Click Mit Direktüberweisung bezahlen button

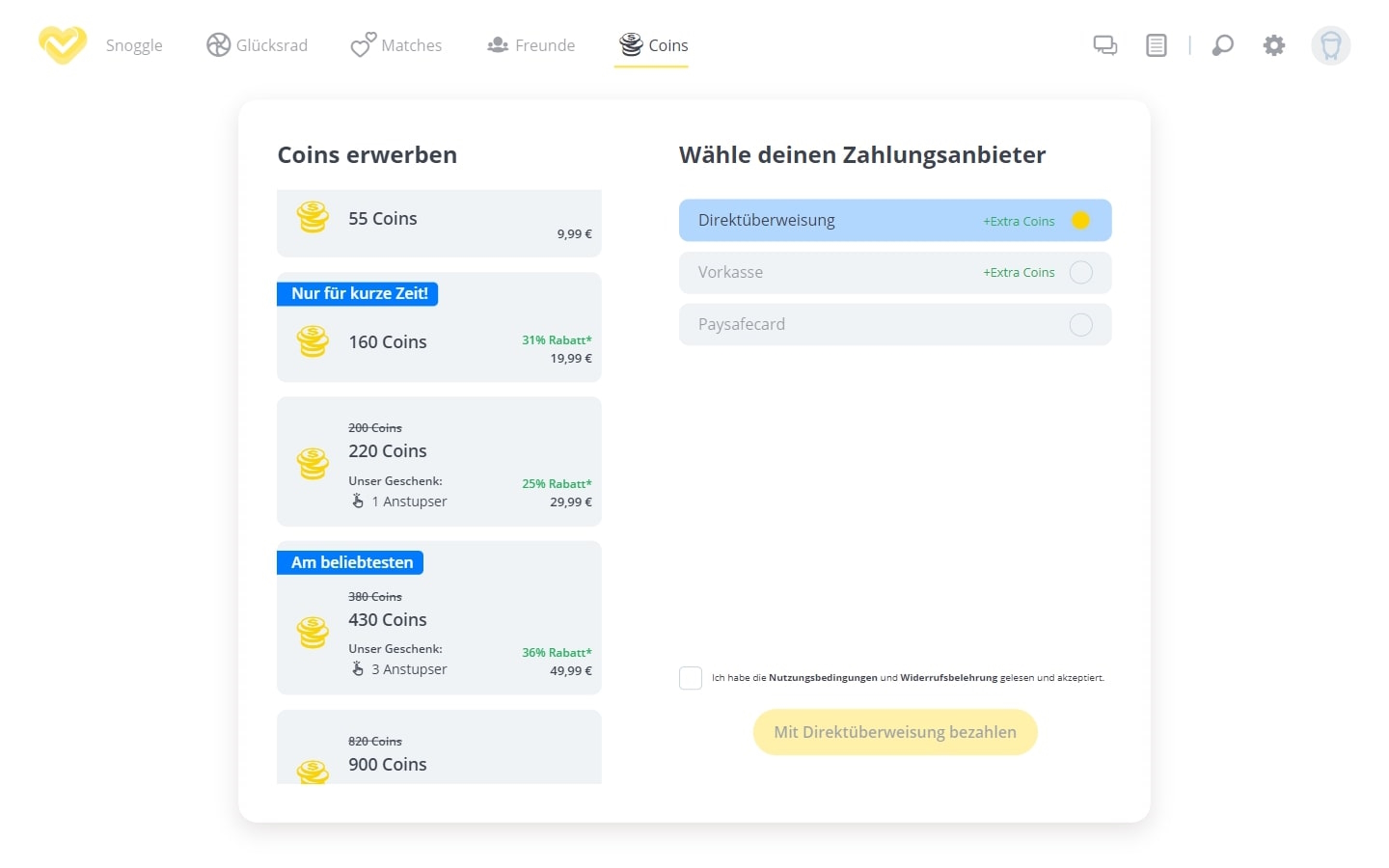pyautogui.click(x=894, y=732)
